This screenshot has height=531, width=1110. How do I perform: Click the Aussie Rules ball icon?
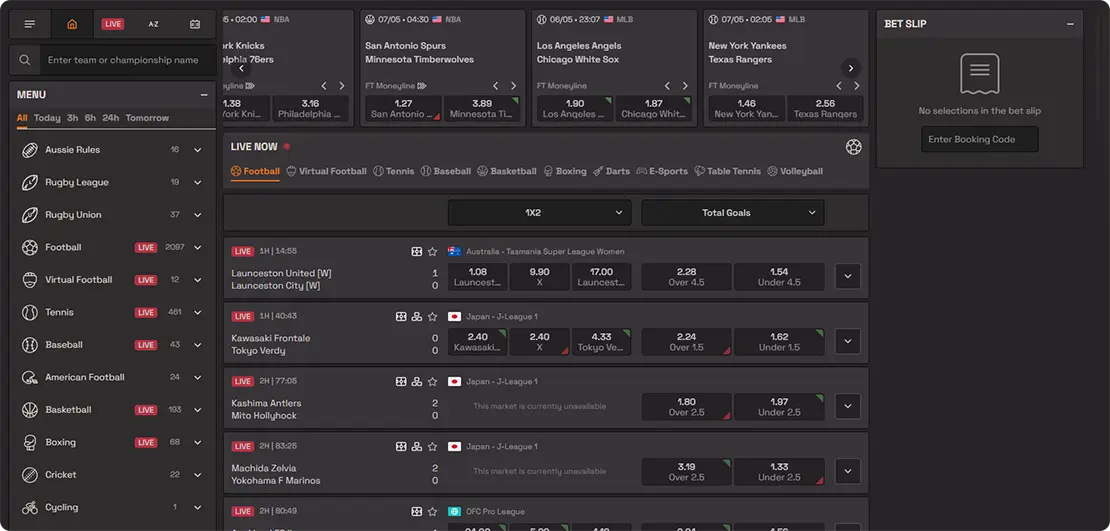pos(30,150)
